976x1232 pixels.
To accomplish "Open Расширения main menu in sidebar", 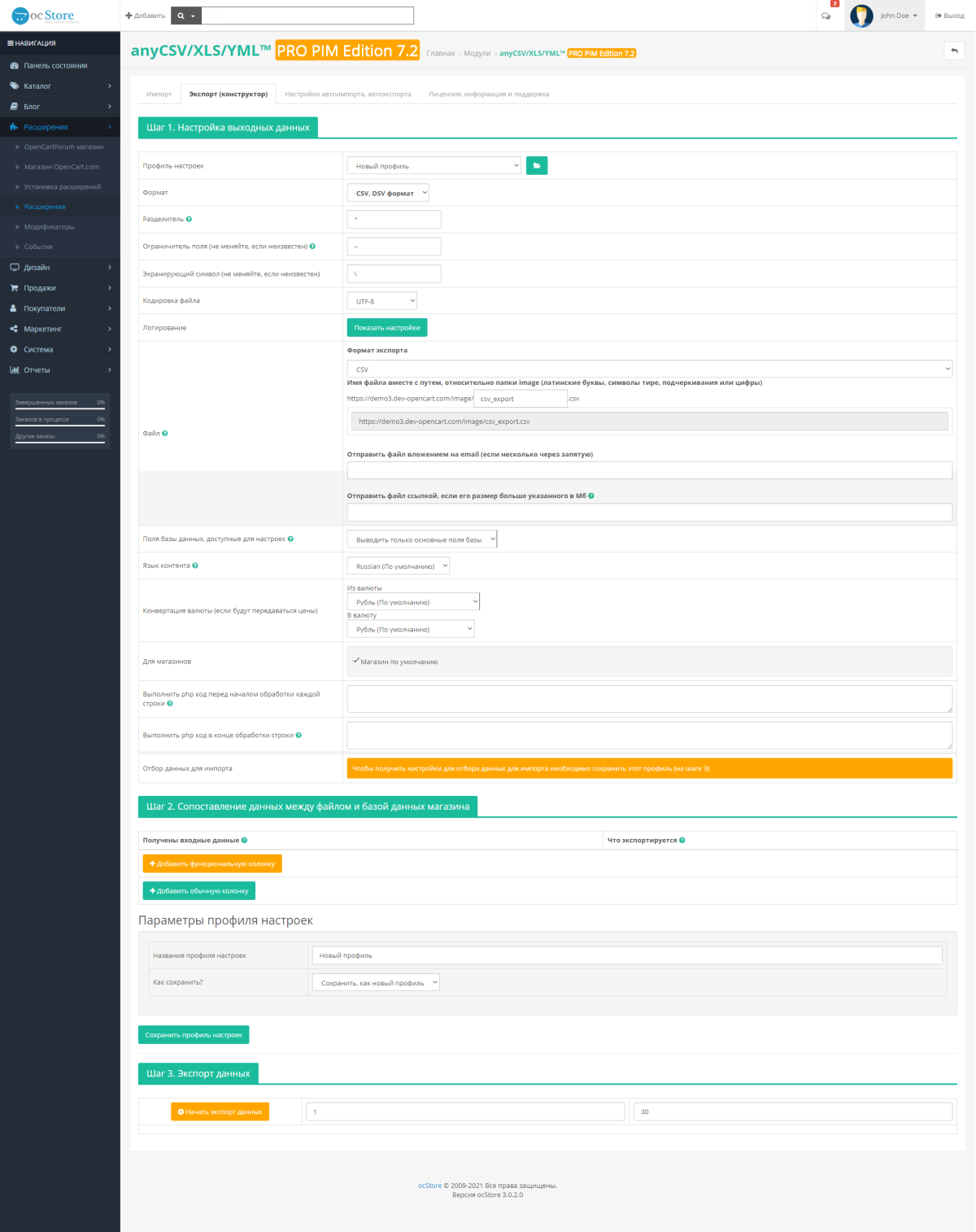I will pos(60,127).
